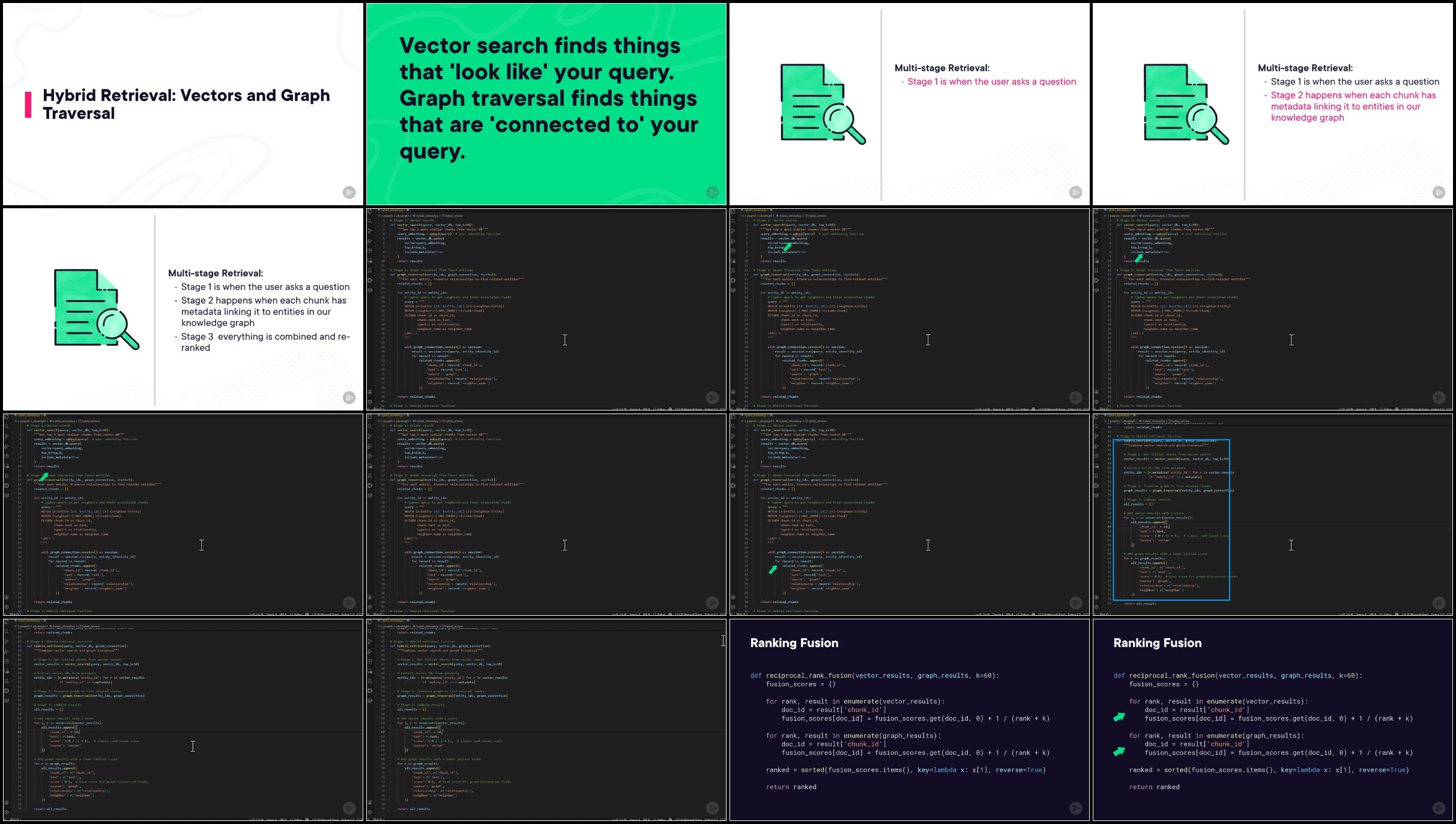This screenshot has height=824, width=1456.
Task: Click lower green arrow on Ranking Fusion slide
Action: [x=1119, y=751]
